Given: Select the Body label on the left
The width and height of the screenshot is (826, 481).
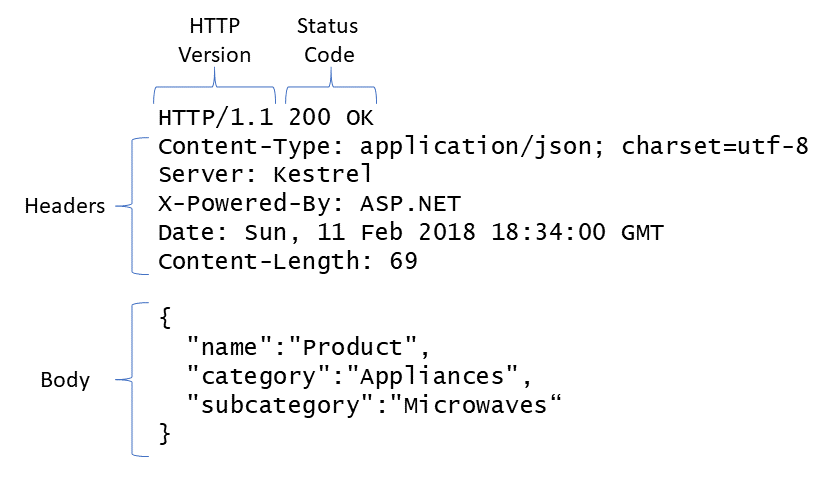Looking at the screenshot, I should (x=65, y=380).
